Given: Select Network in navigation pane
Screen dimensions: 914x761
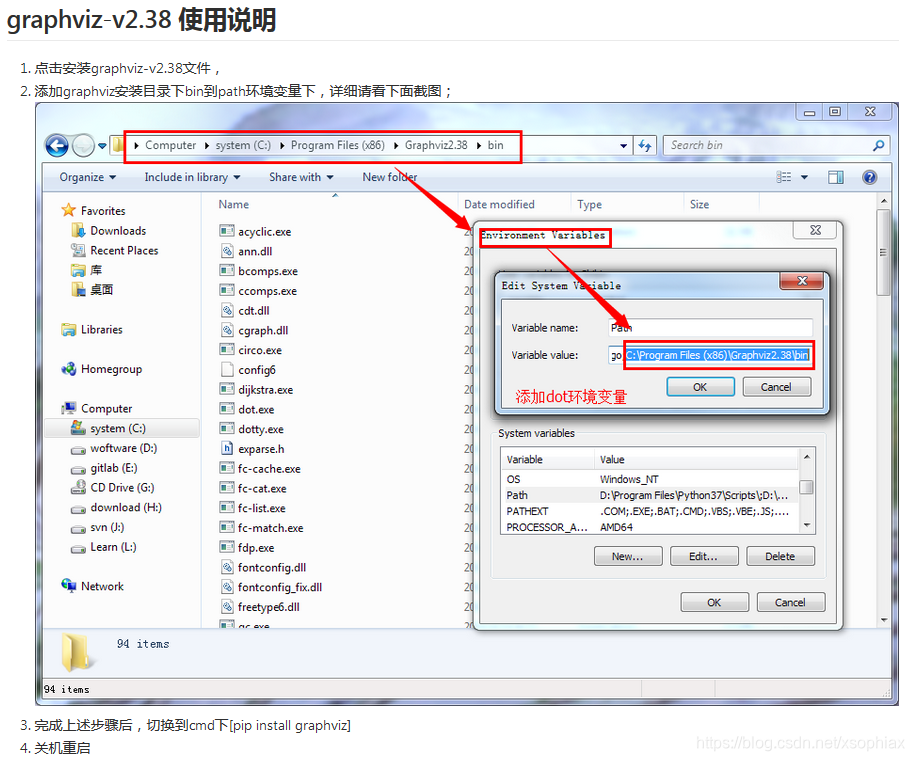Looking at the screenshot, I should pyautogui.click(x=93, y=586).
